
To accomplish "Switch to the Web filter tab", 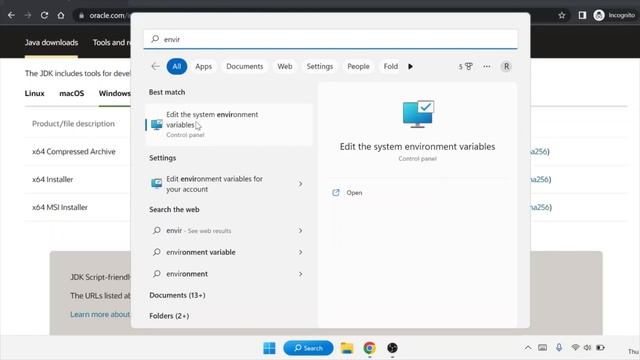I will (x=285, y=67).
